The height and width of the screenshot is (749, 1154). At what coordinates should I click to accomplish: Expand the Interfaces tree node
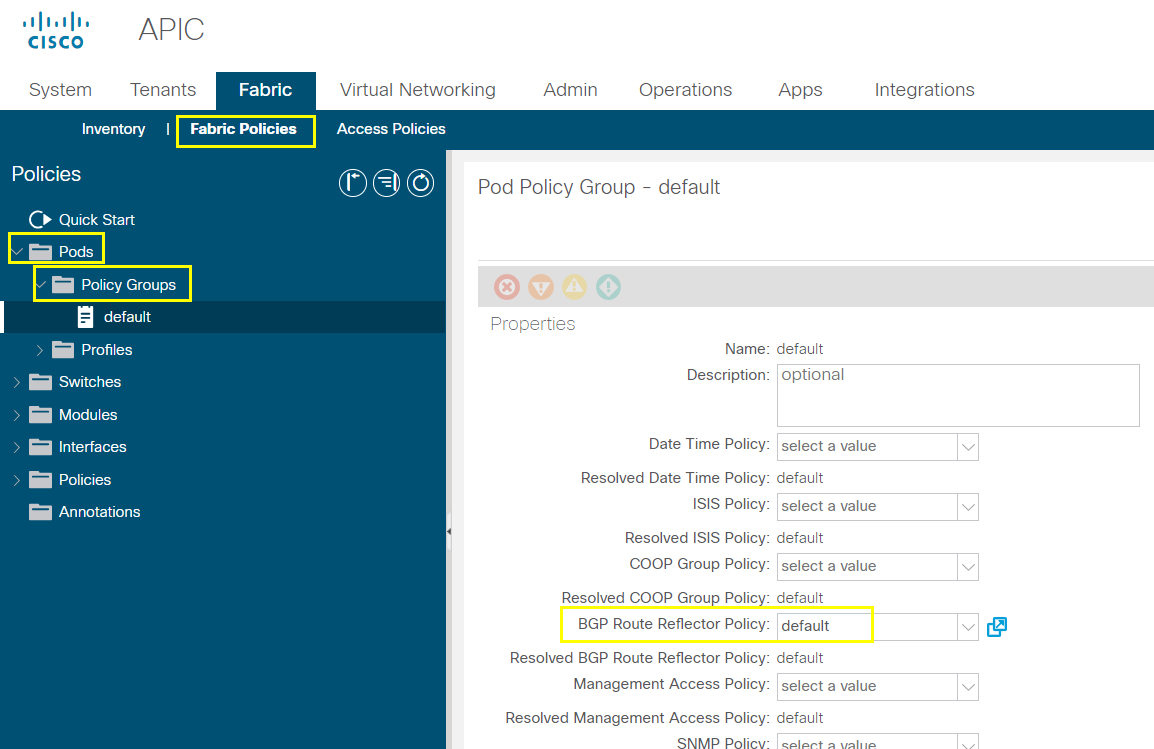17,447
